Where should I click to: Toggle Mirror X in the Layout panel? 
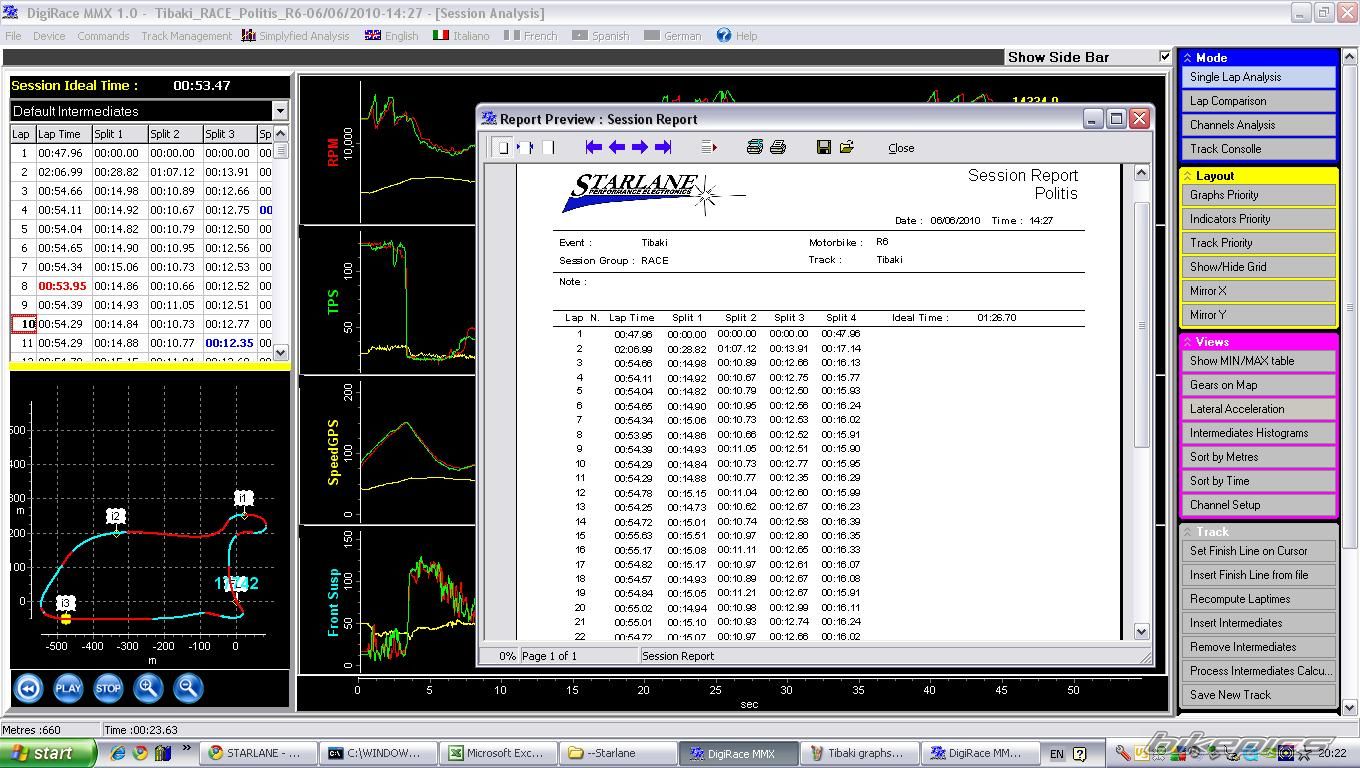coord(1258,291)
